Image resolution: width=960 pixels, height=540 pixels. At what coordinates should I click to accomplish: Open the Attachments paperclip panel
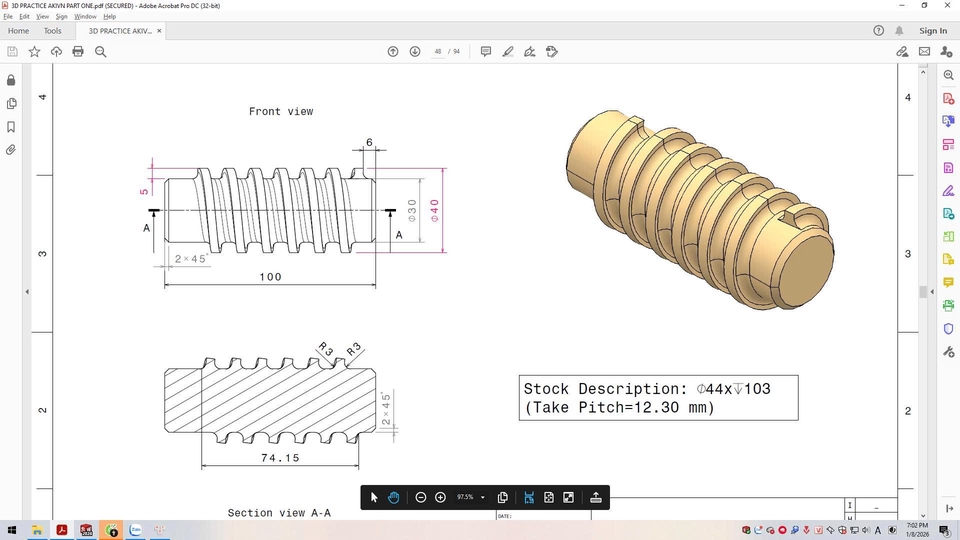(11, 150)
